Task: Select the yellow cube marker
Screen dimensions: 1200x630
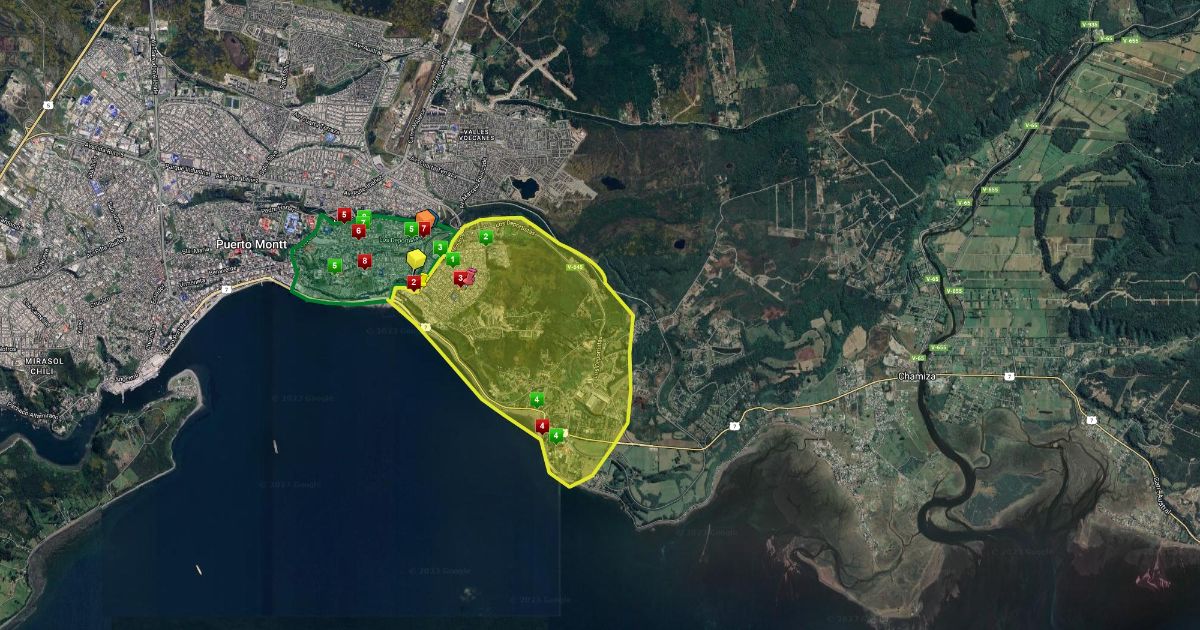Action: click(416, 258)
